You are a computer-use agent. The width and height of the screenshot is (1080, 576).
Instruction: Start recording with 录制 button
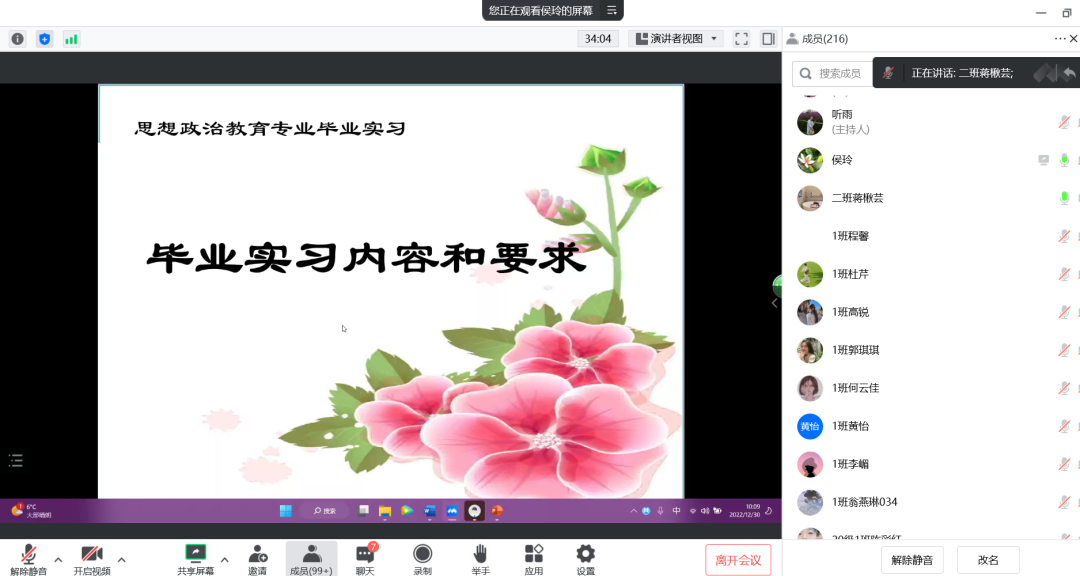pyautogui.click(x=422, y=558)
